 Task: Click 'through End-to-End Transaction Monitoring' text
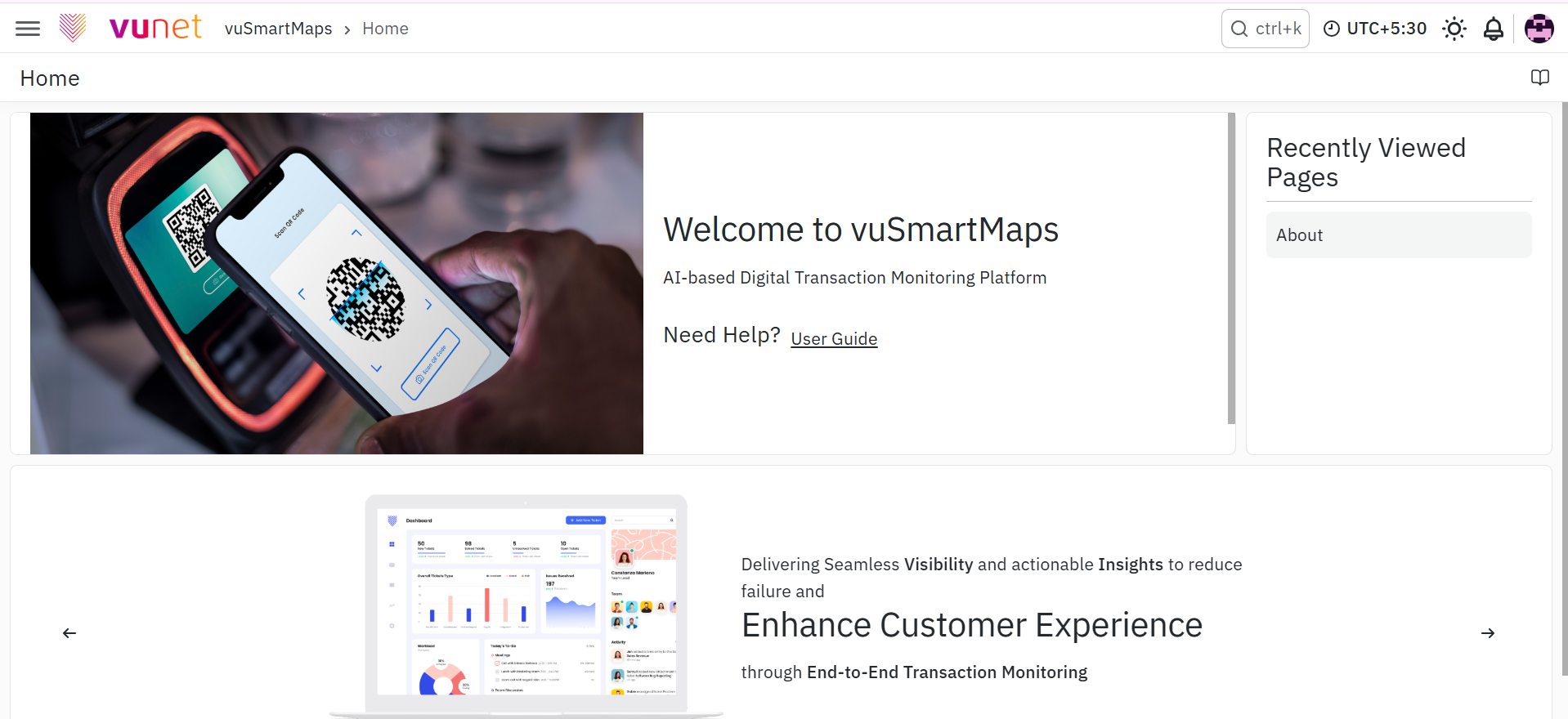914,672
